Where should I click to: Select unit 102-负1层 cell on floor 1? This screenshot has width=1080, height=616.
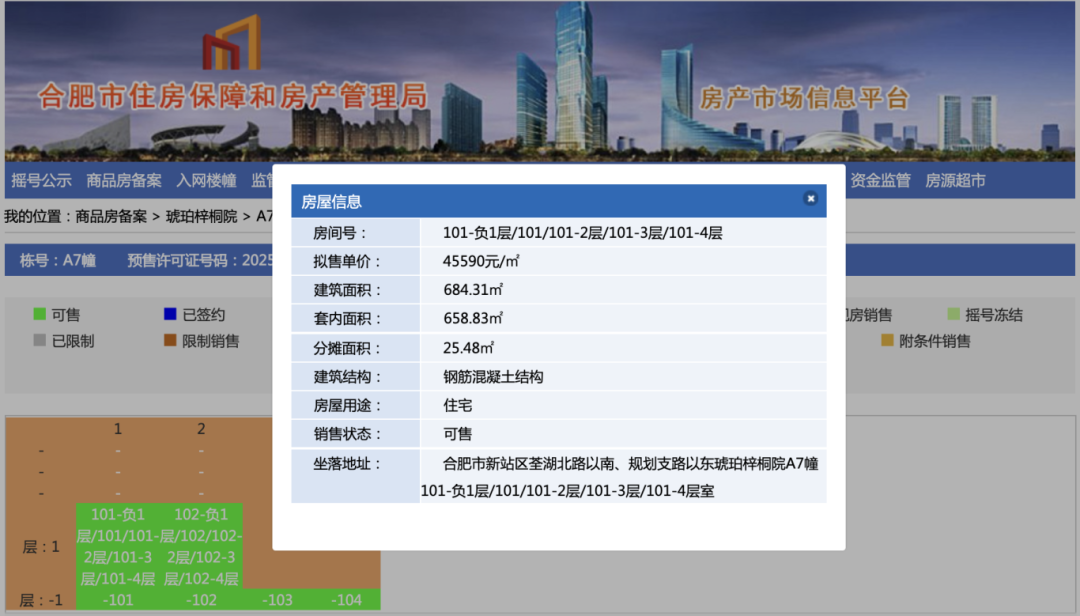pos(201,546)
